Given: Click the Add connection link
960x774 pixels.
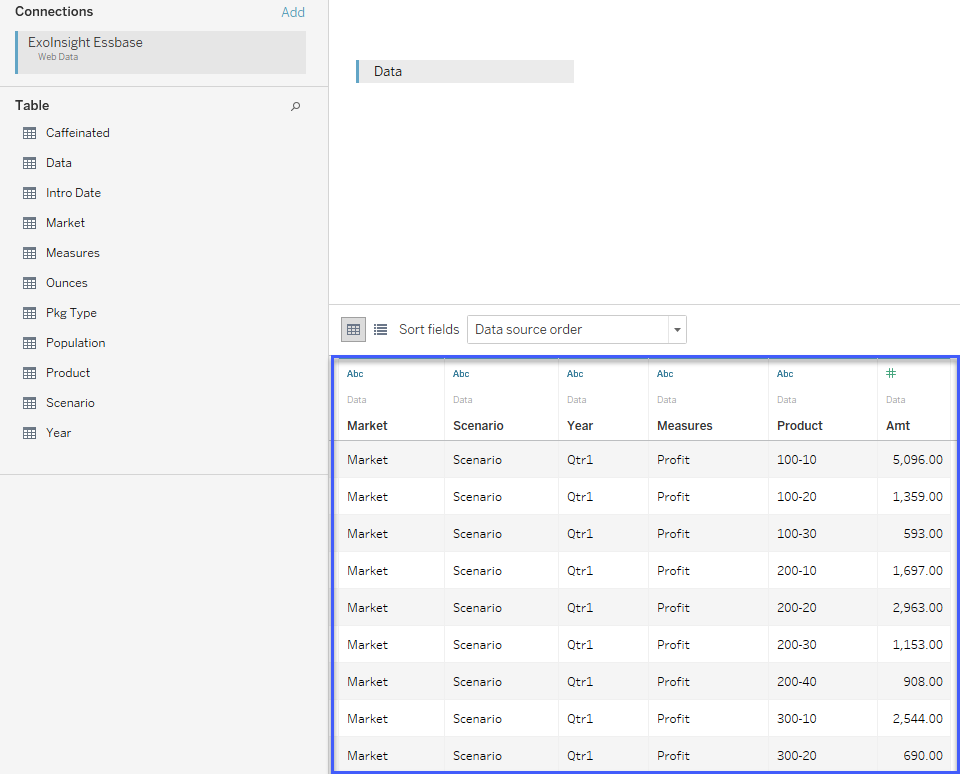Looking at the screenshot, I should click(x=293, y=12).
